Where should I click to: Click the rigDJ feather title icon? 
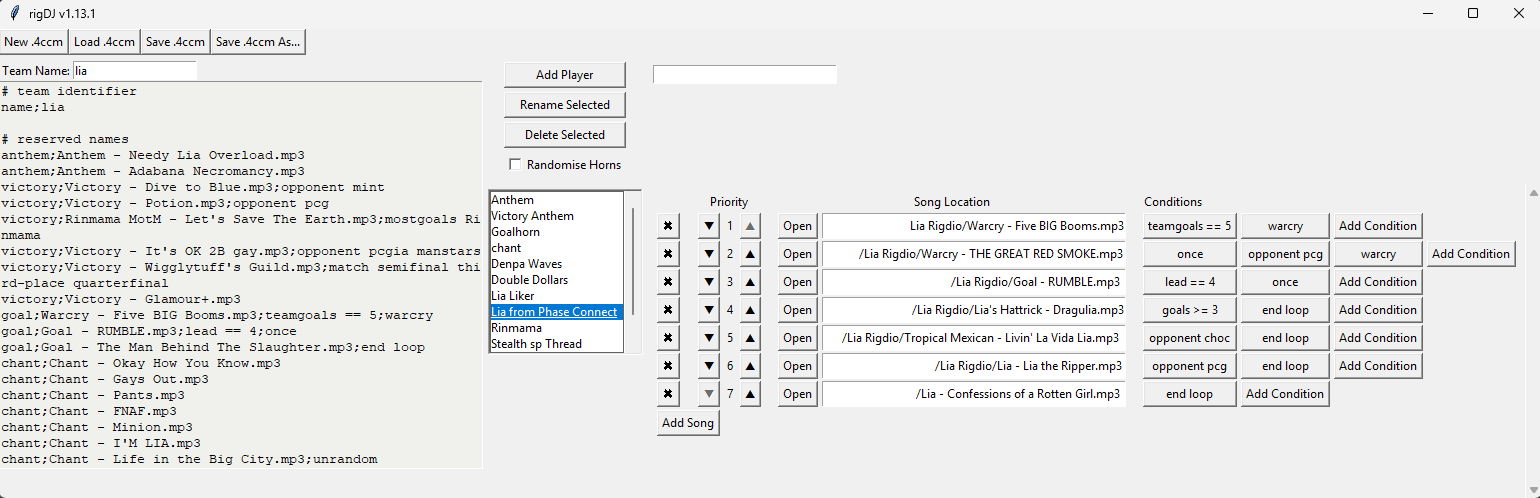click(x=13, y=13)
